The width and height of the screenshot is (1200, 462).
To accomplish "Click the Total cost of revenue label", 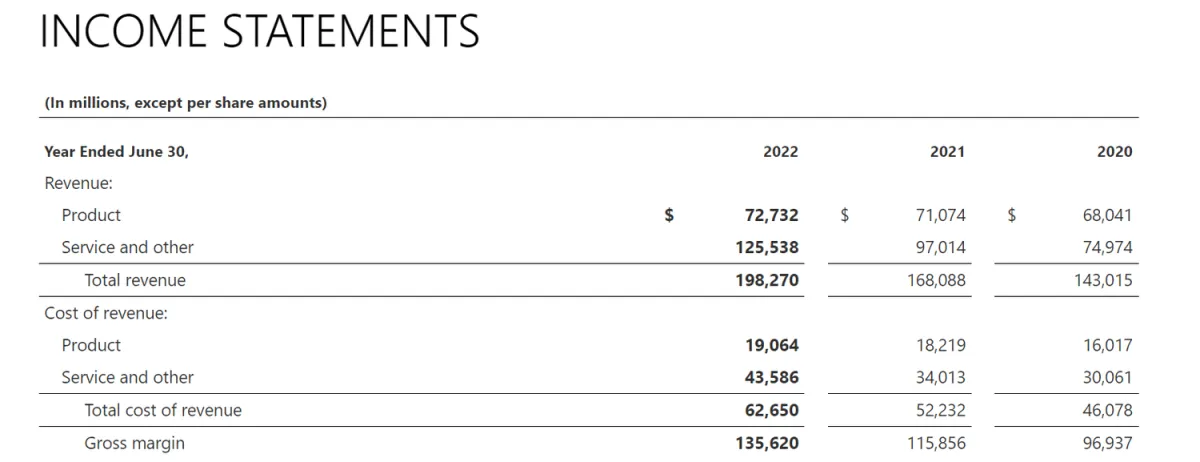I will tap(163, 410).
